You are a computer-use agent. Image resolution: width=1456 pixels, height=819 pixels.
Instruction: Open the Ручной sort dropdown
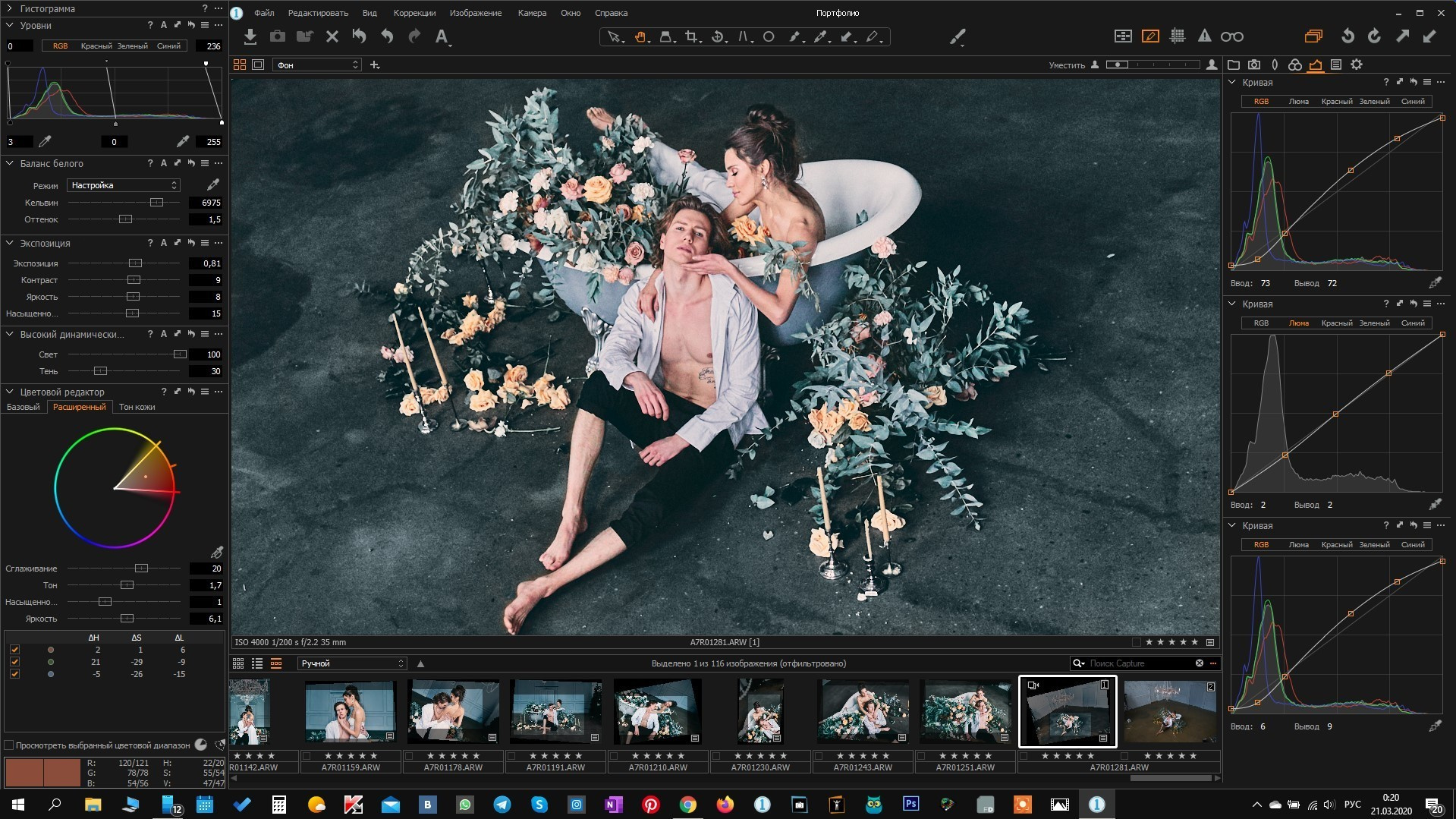coord(351,663)
